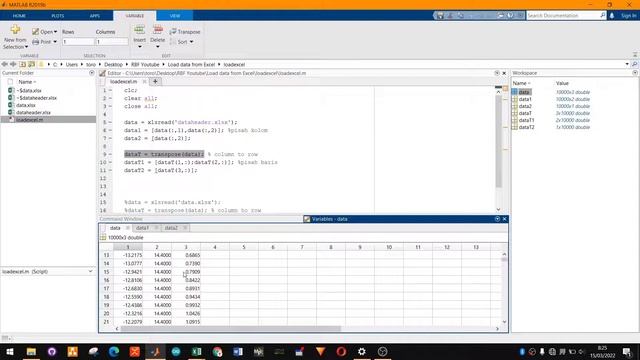Open the address bar path history dropdown

click(x=627, y=64)
